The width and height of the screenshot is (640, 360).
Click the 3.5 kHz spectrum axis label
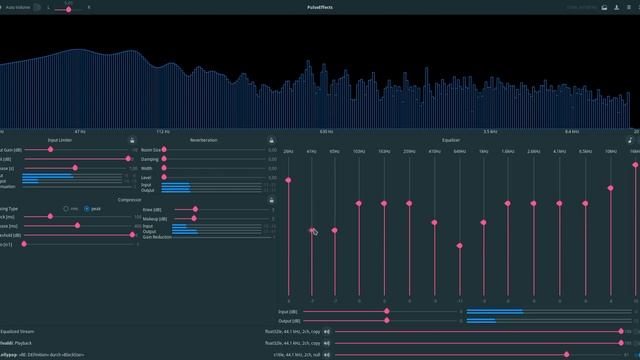(490, 132)
